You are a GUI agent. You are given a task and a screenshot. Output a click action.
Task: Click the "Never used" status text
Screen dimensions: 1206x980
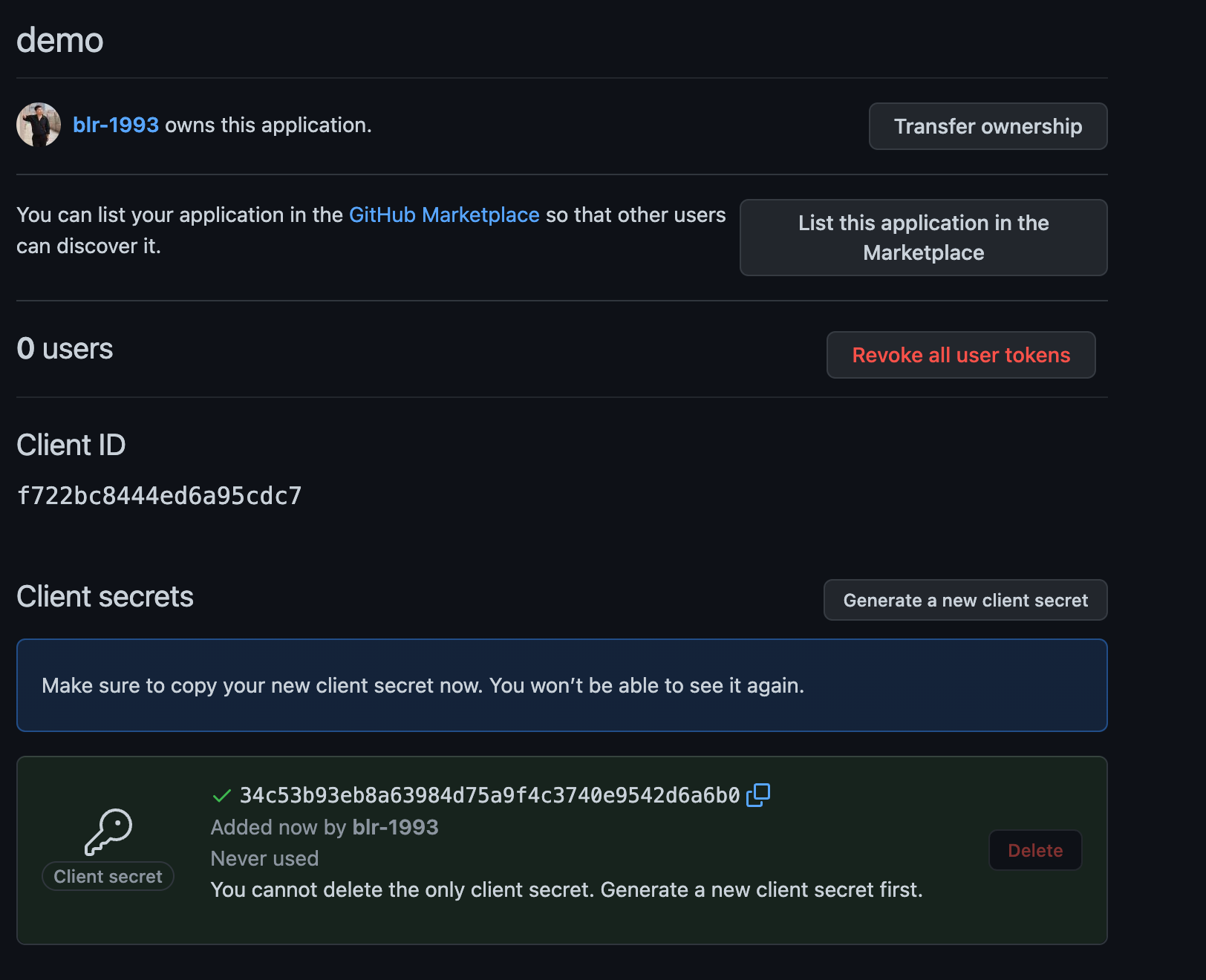click(x=264, y=858)
